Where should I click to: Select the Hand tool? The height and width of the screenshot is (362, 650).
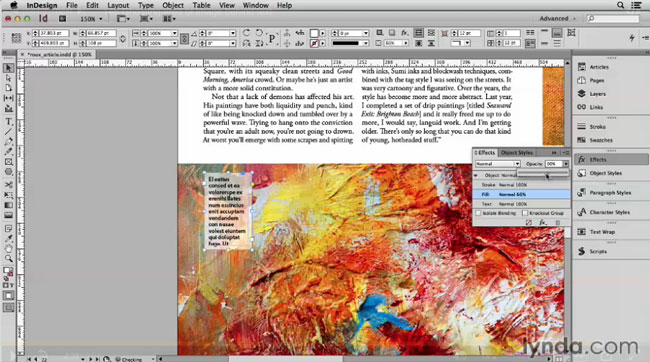coord(8,248)
